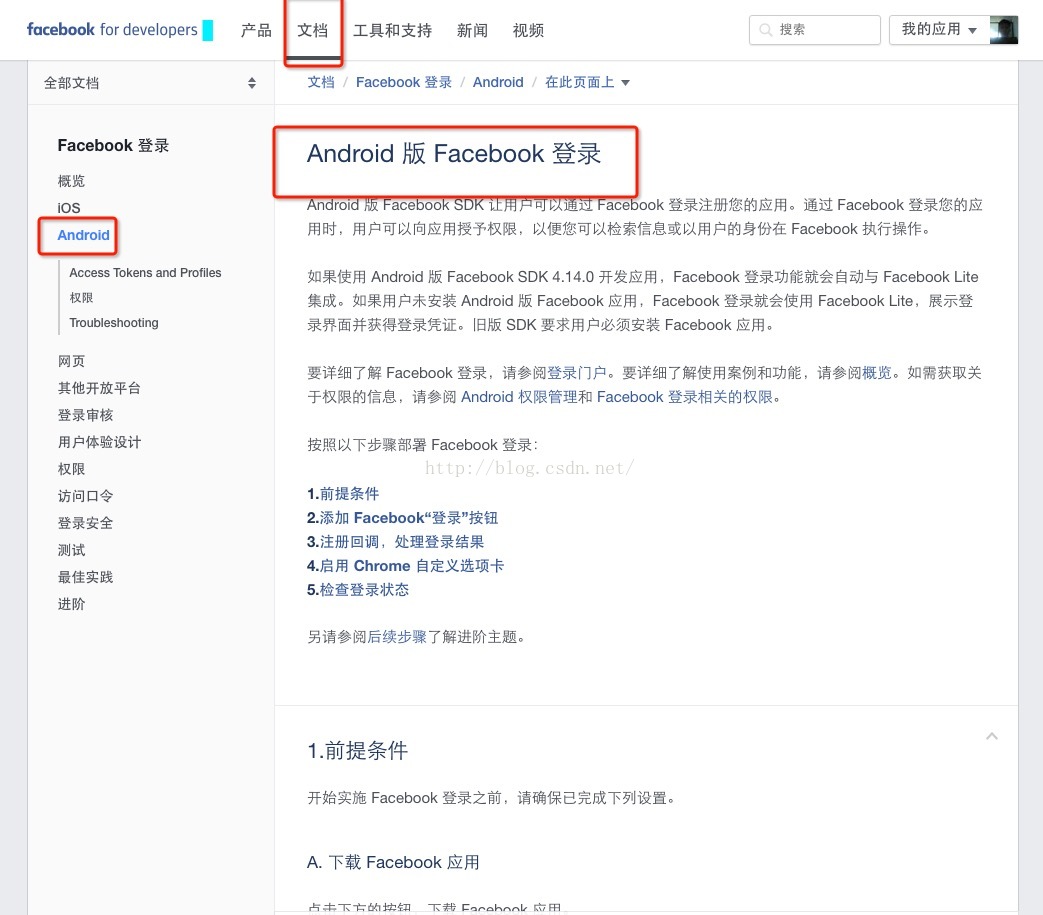Open iOS in the sidebar
Screen dimensions: 1043x915
[x=69, y=208]
